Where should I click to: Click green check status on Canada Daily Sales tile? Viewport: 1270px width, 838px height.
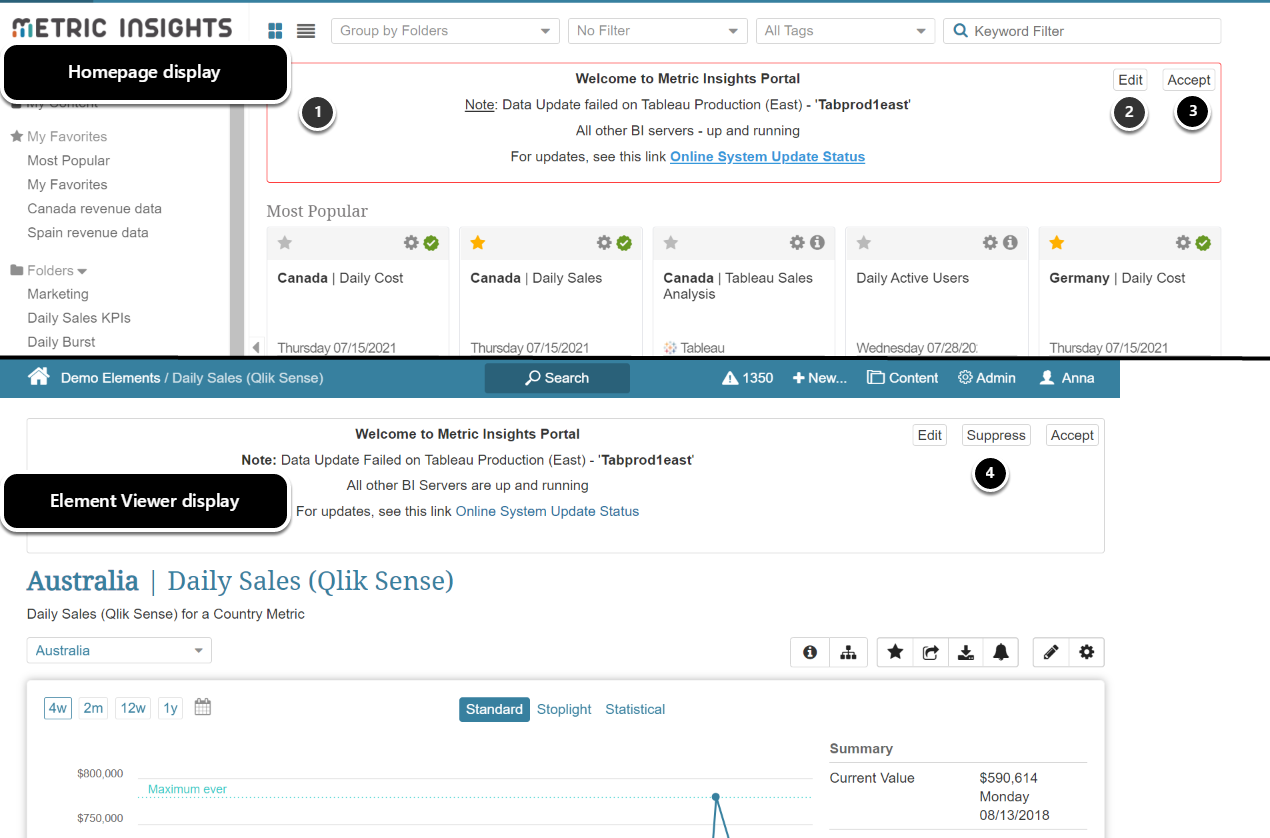pyautogui.click(x=624, y=243)
